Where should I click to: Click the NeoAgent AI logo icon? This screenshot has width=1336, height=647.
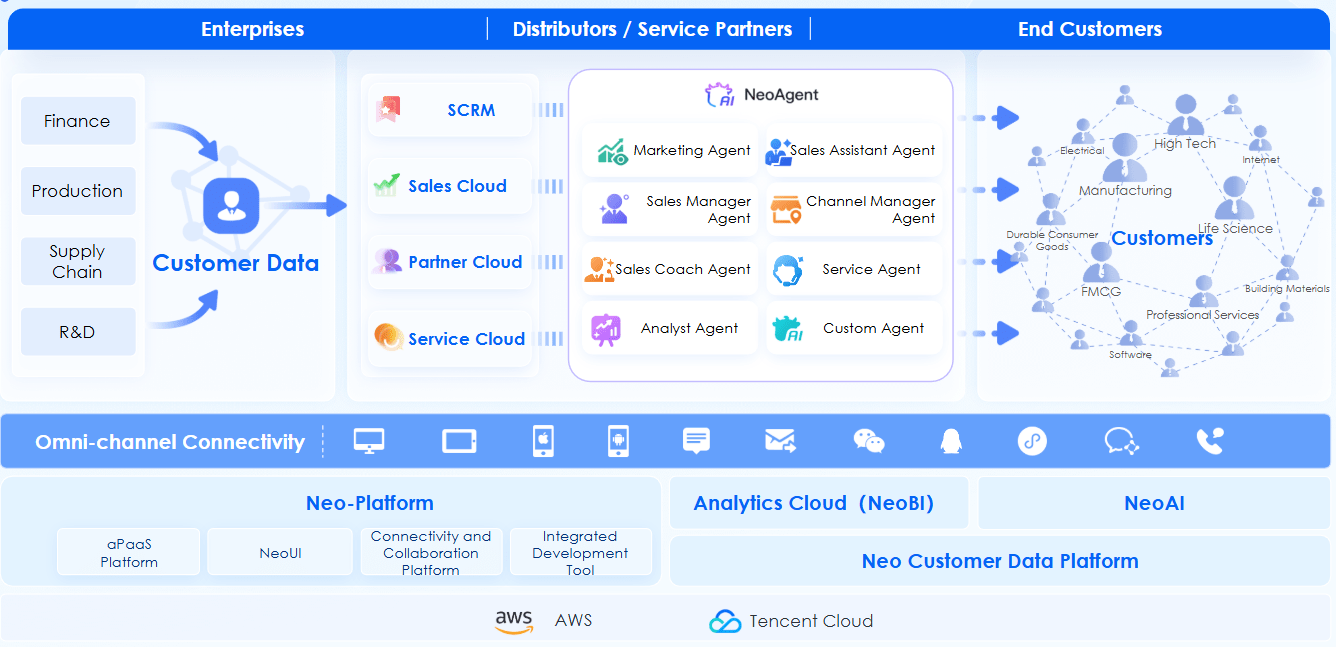click(721, 95)
